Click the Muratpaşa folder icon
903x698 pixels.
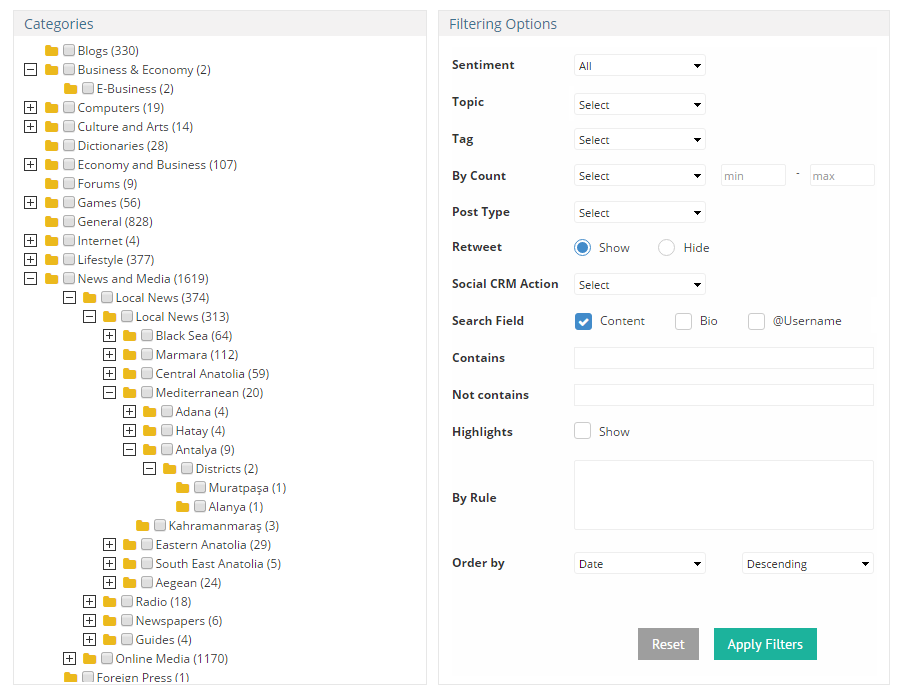pyautogui.click(x=183, y=488)
